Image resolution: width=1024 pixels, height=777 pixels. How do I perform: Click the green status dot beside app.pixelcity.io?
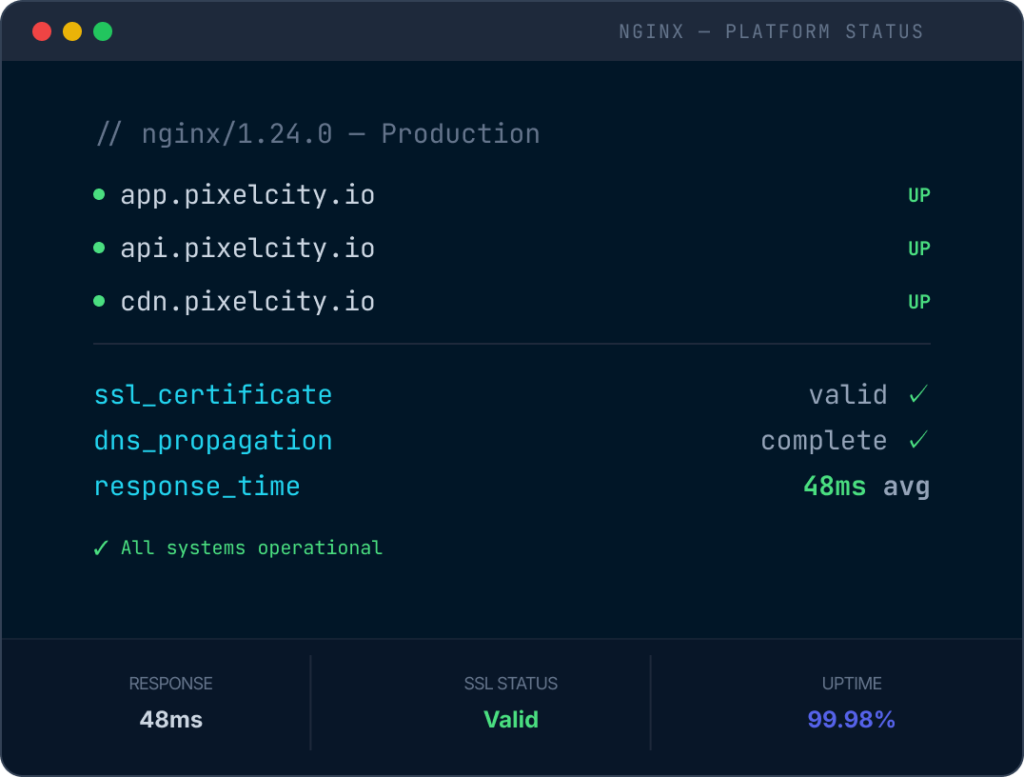click(99, 194)
